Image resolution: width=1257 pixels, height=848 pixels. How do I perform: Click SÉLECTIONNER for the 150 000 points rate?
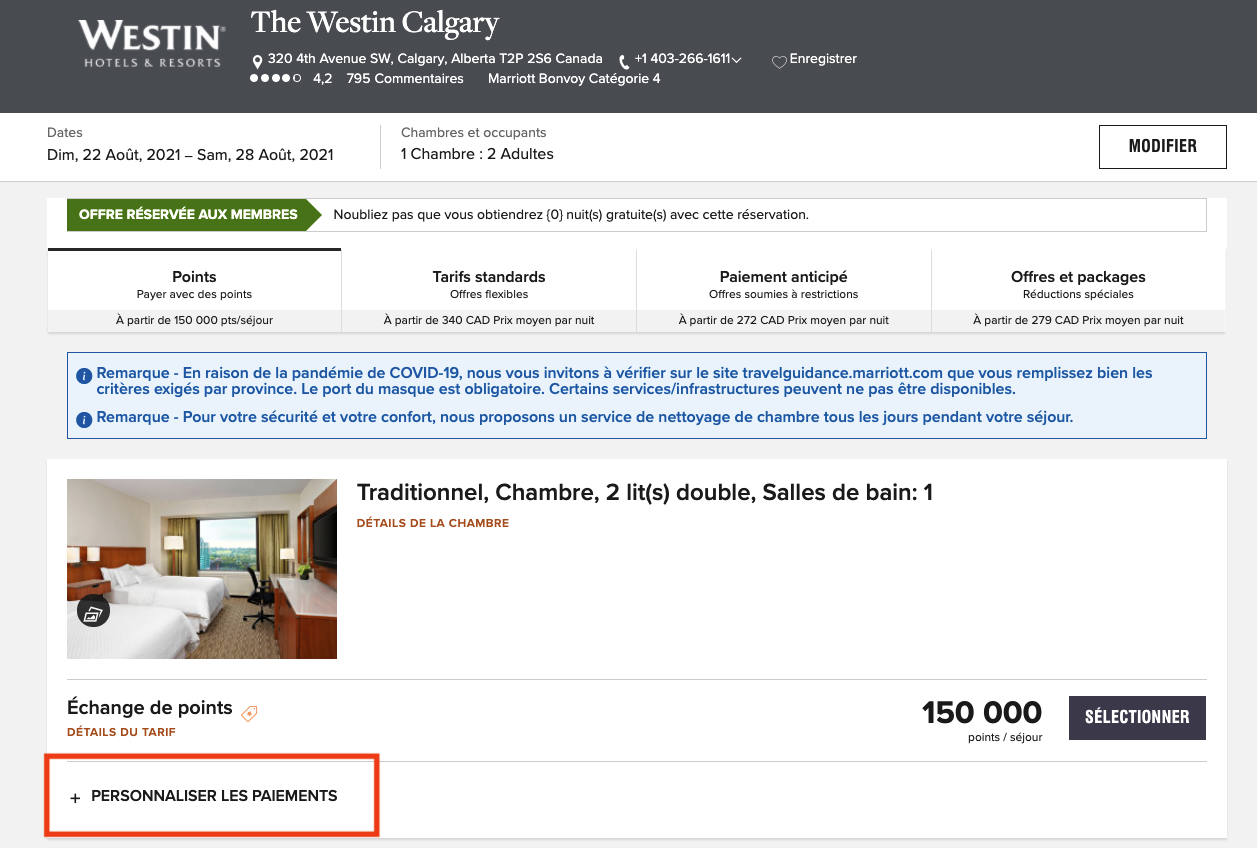click(1137, 717)
